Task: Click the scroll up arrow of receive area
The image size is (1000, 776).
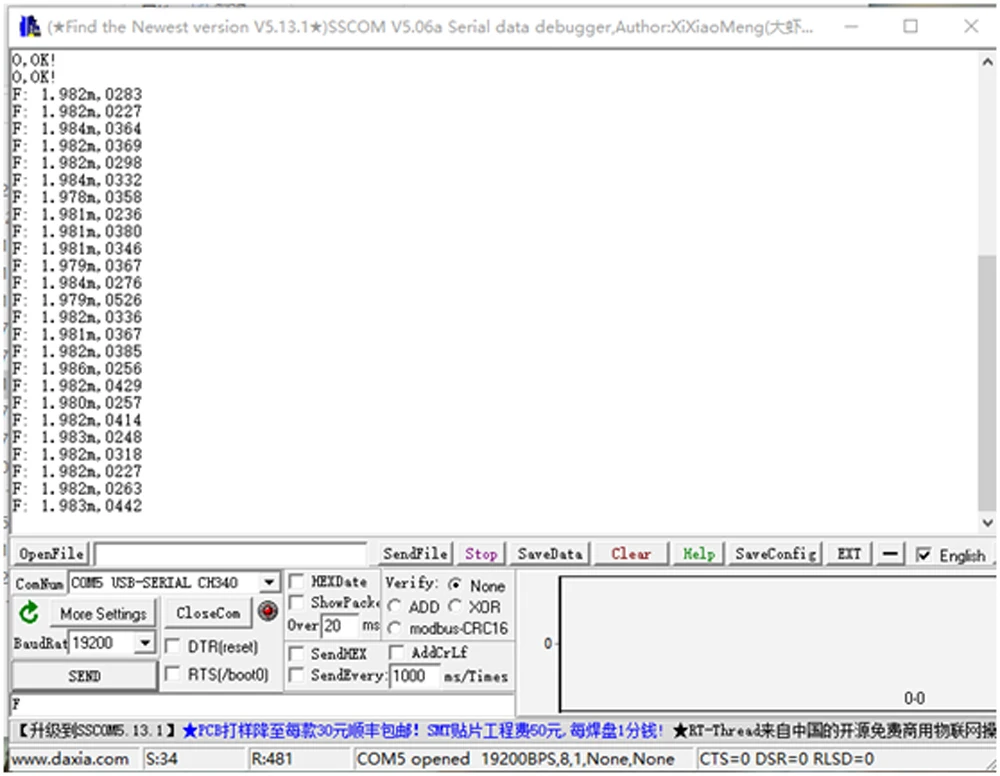Action: click(x=987, y=62)
